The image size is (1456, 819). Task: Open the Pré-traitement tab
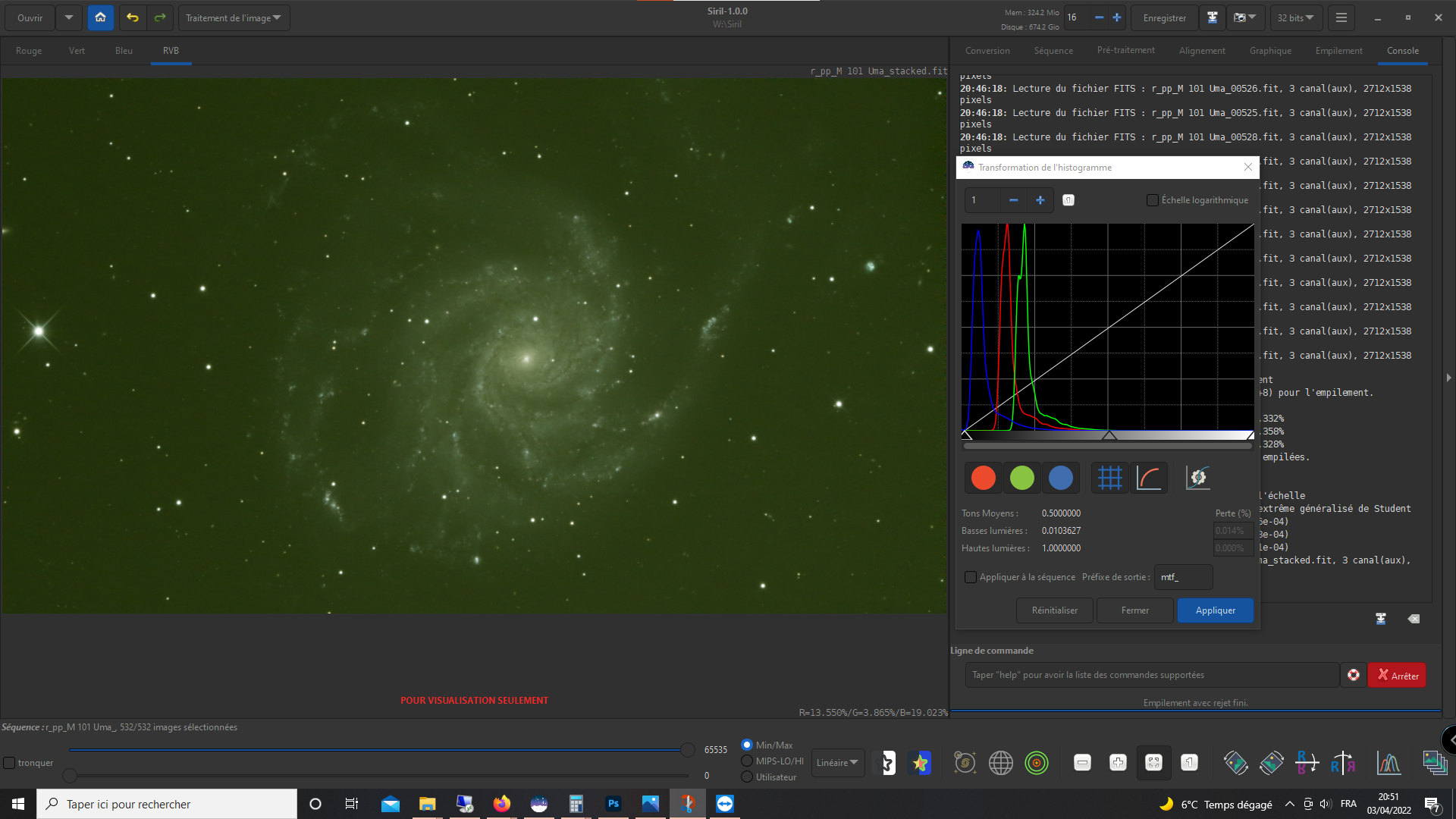coord(1126,51)
